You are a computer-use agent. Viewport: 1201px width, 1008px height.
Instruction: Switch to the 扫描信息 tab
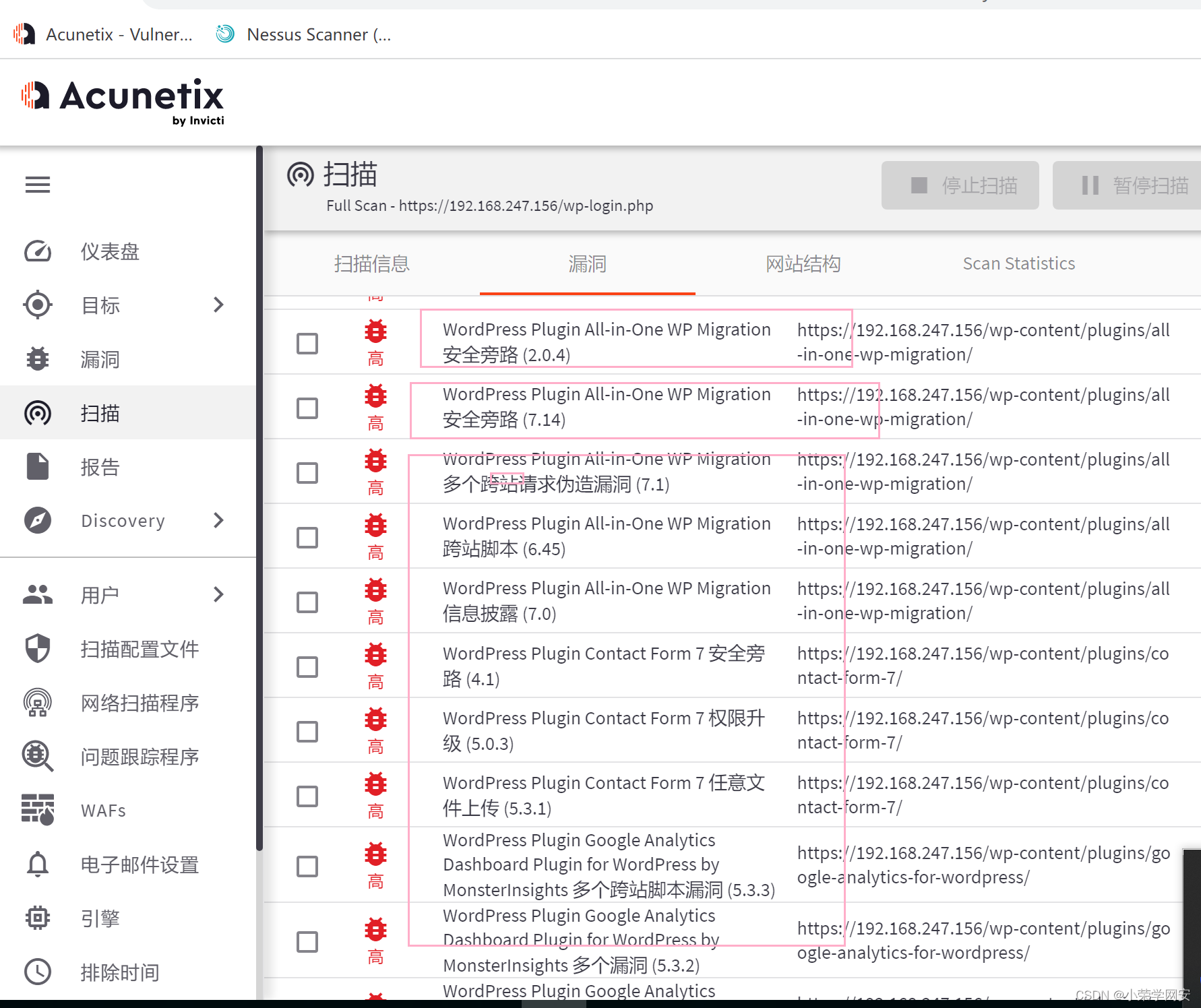click(x=372, y=263)
